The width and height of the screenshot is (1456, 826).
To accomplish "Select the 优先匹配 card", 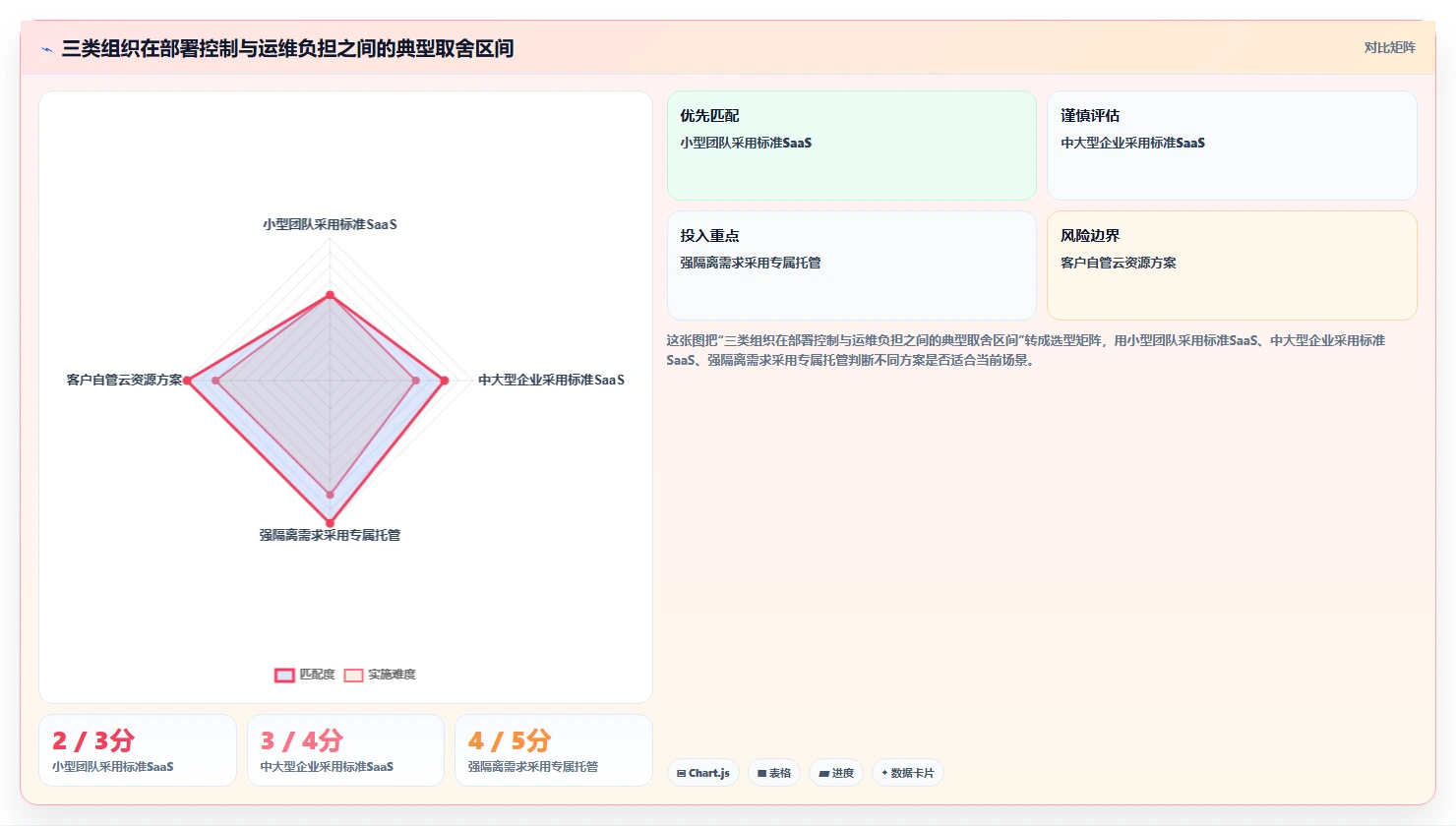I will pos(852,146).
